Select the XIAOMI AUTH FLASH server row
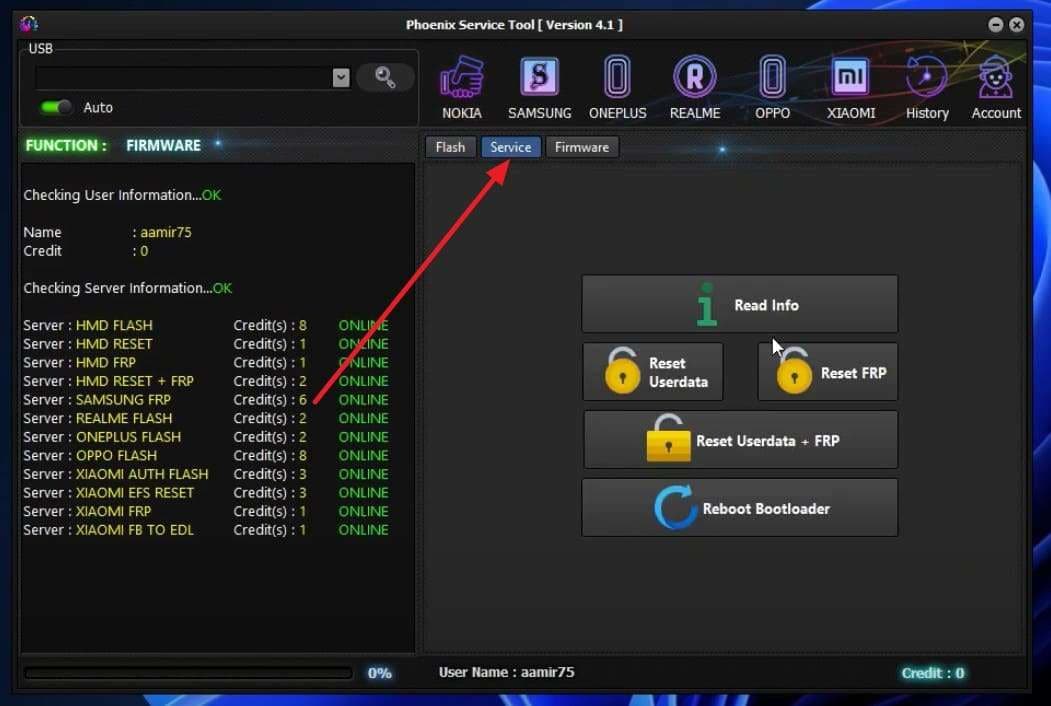The image size is (1051, 706). click(206, 474)
